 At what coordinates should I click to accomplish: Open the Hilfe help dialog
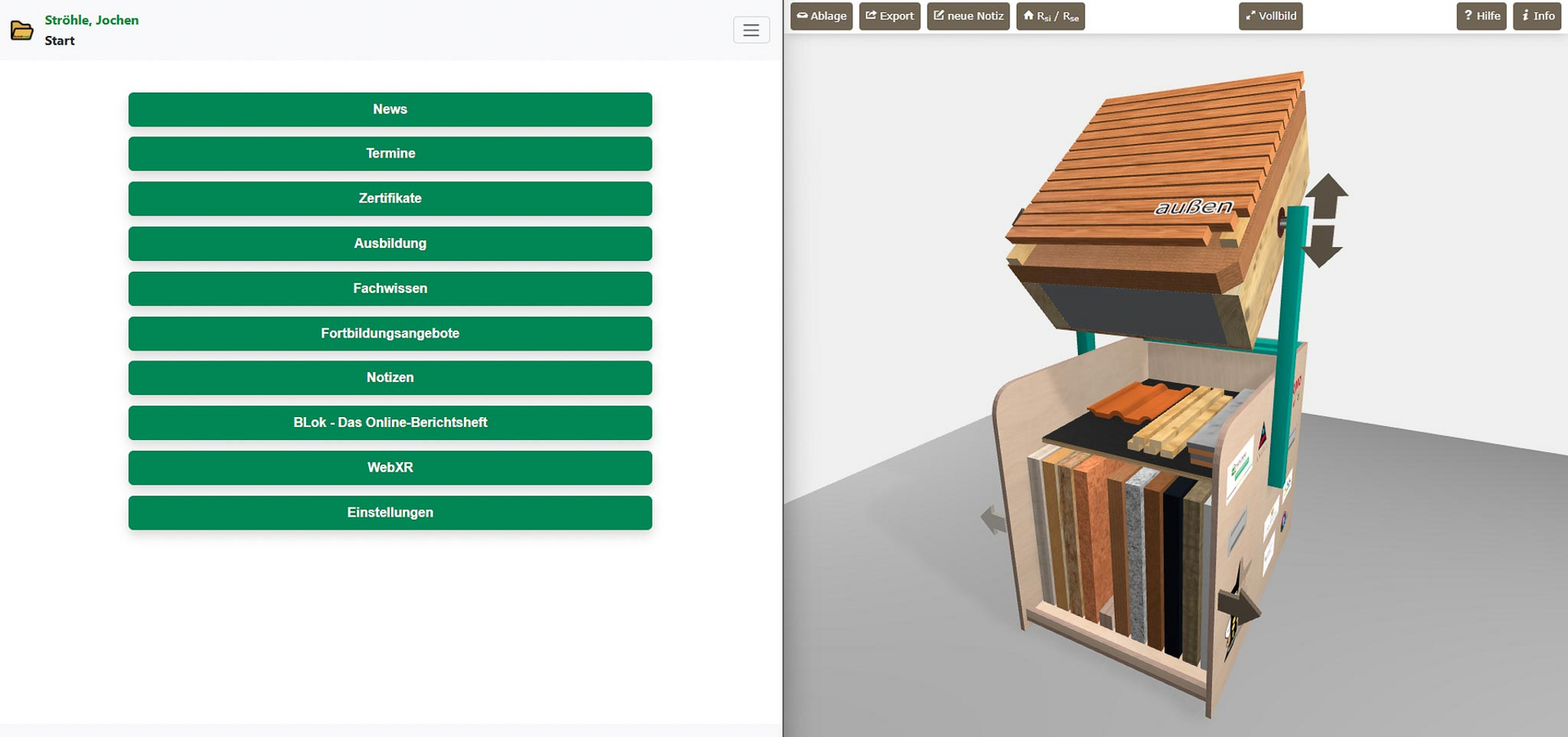coord(1481,16)
